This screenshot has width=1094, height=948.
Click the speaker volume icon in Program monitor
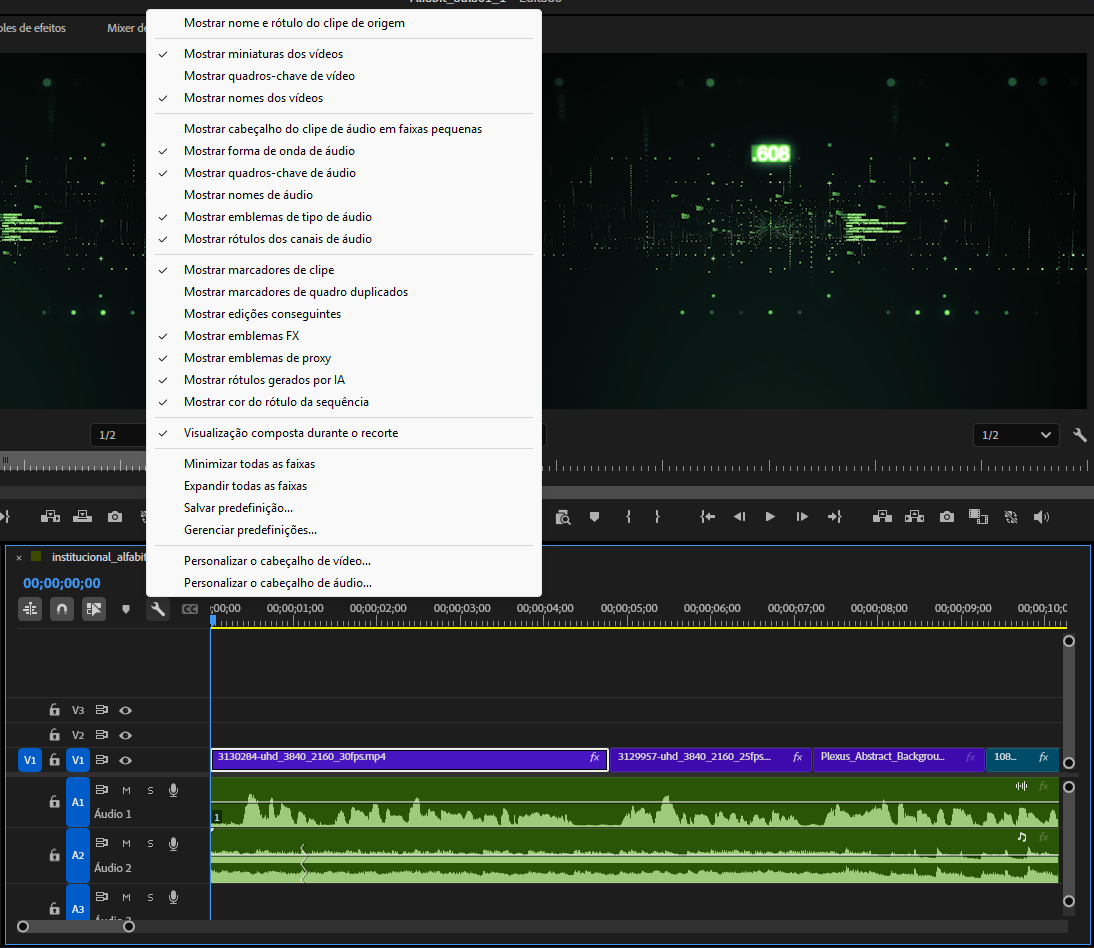tap(1042, 517)
